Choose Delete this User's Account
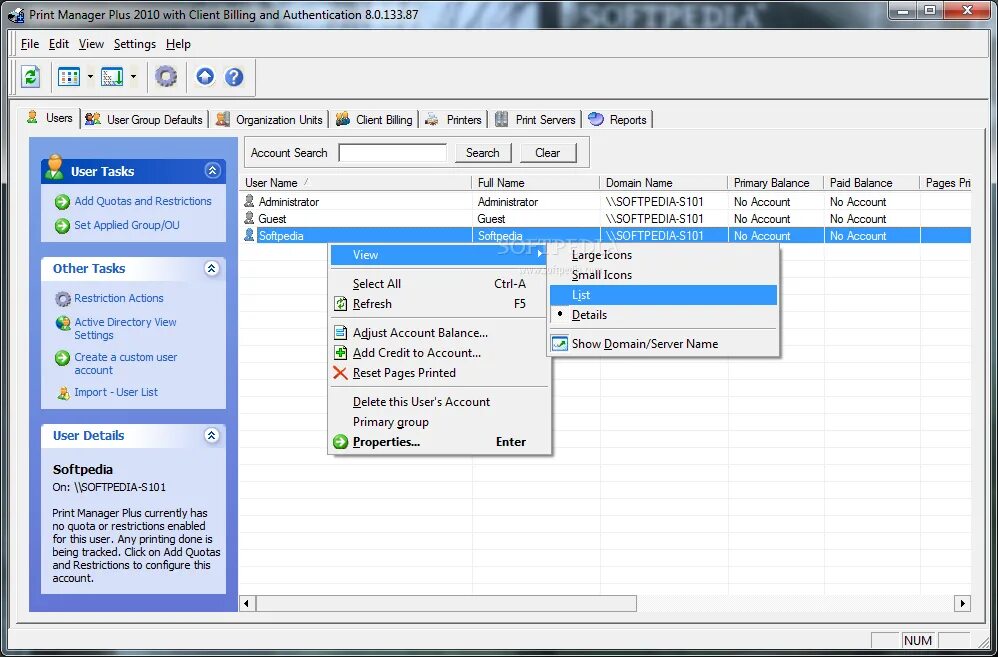The width and height of the screenshot is (998, 657). coord(439,402)
